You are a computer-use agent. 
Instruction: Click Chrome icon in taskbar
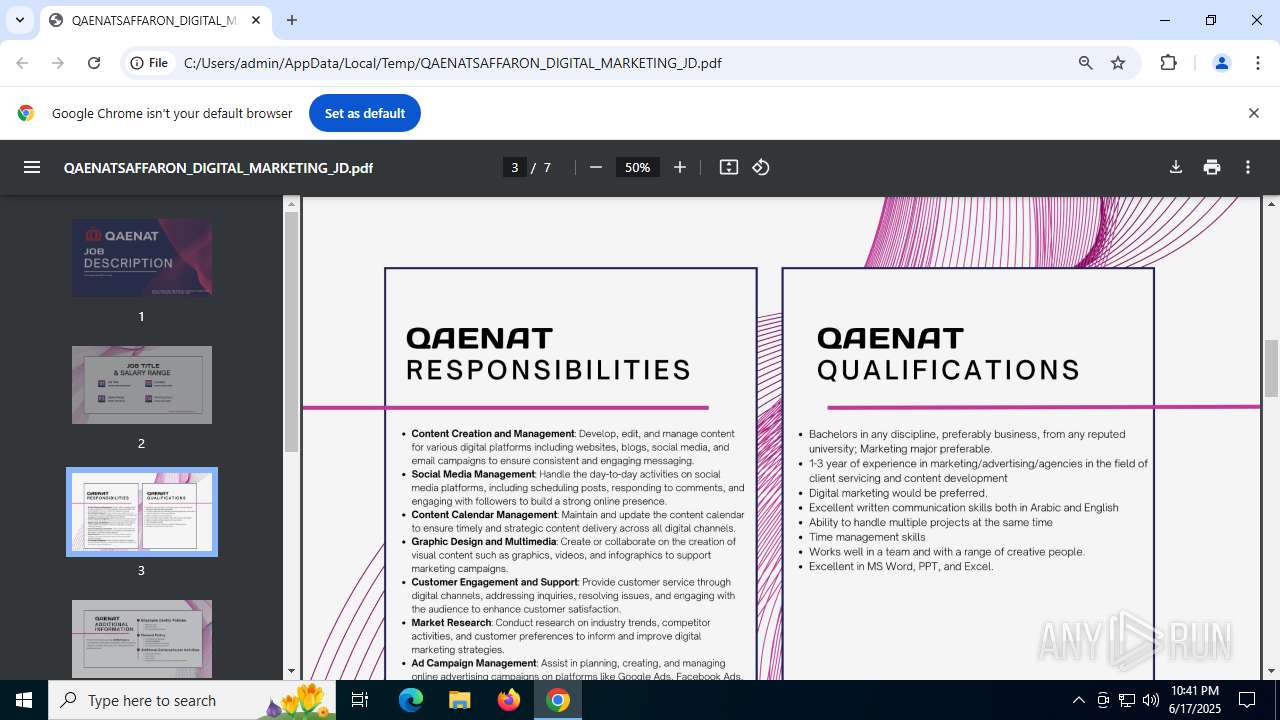[x=558, y=700]
